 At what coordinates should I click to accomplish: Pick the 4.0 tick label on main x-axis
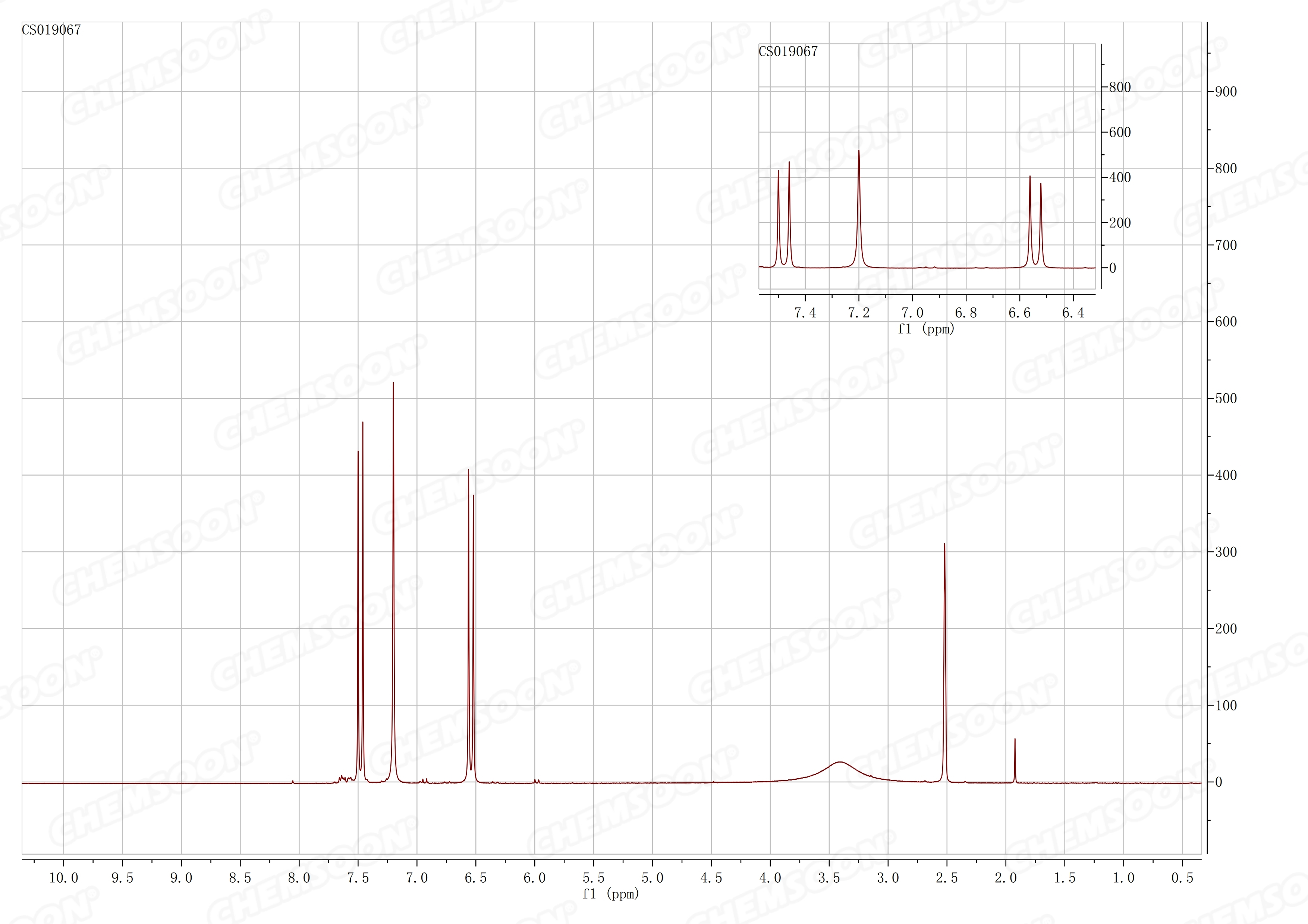click(x=770, y=878)
